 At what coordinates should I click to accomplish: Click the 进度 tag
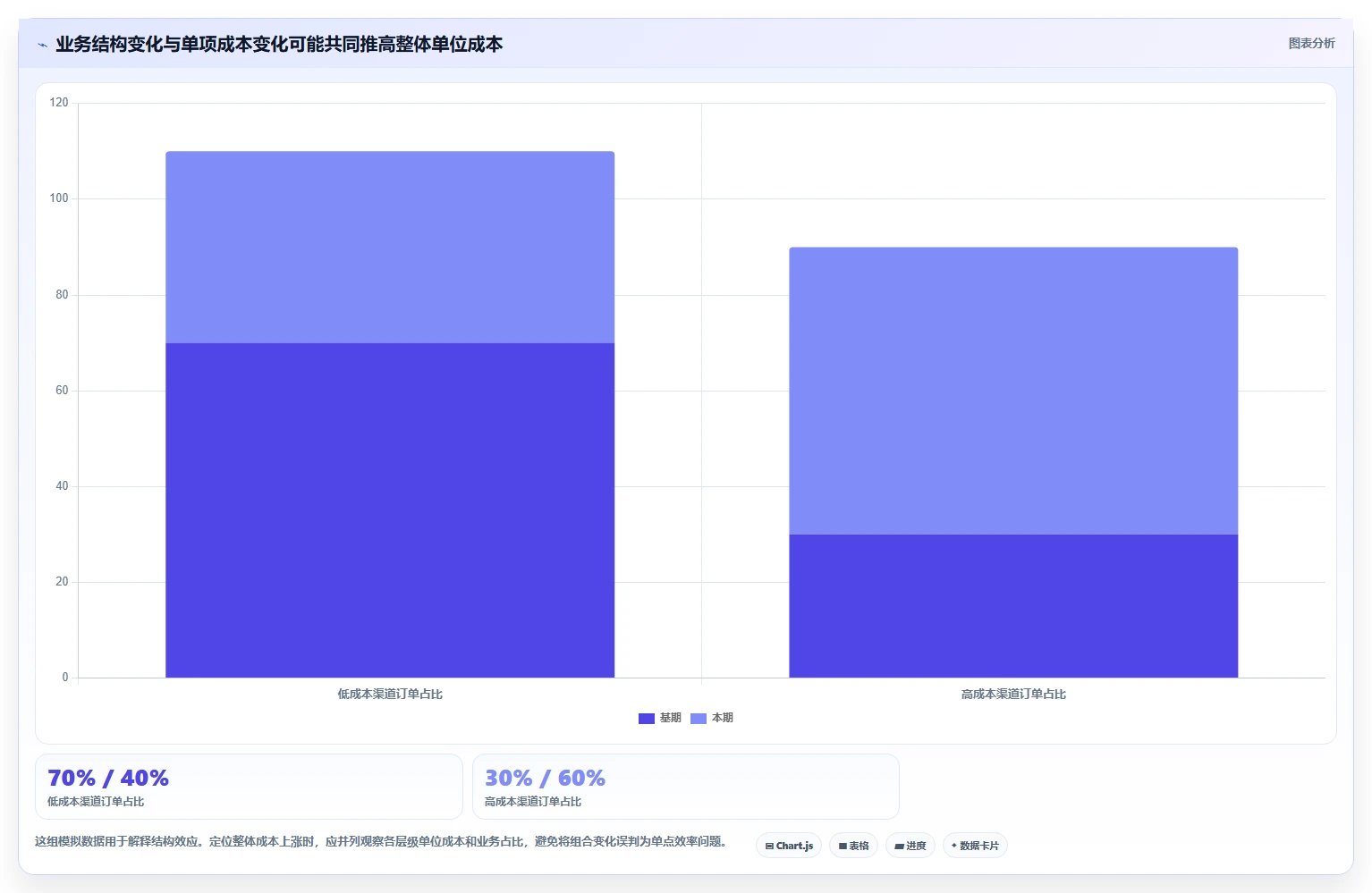tap(910, 846)
